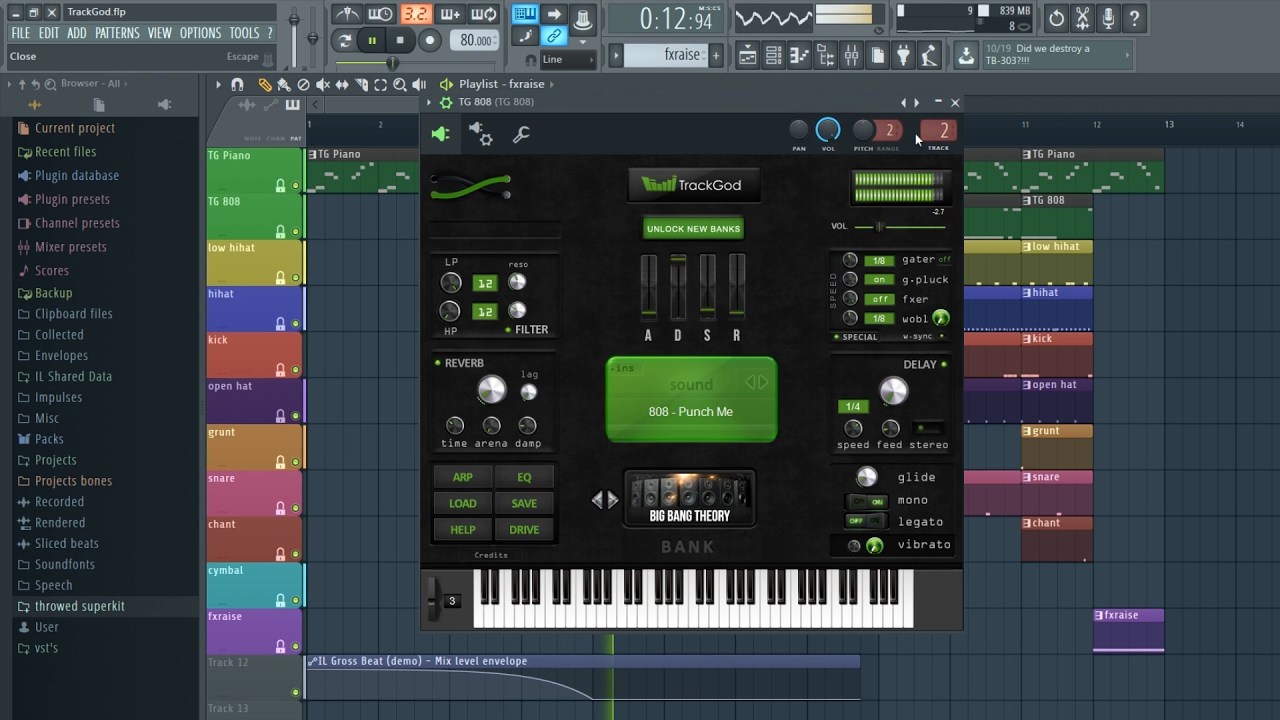This screenshot has height=720, width=1280.
Task: Open the OPTIONS menu
Action: pyautogui.click(x=200, y=33)
